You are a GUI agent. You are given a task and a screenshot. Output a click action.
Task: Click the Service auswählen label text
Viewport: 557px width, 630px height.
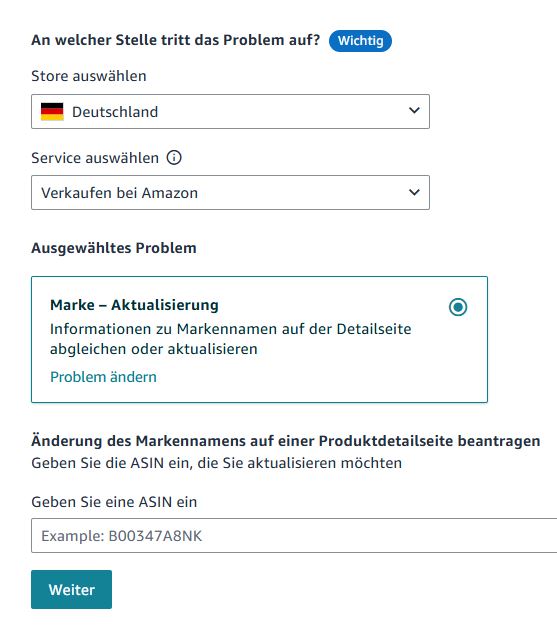click(x=95, y=158)
